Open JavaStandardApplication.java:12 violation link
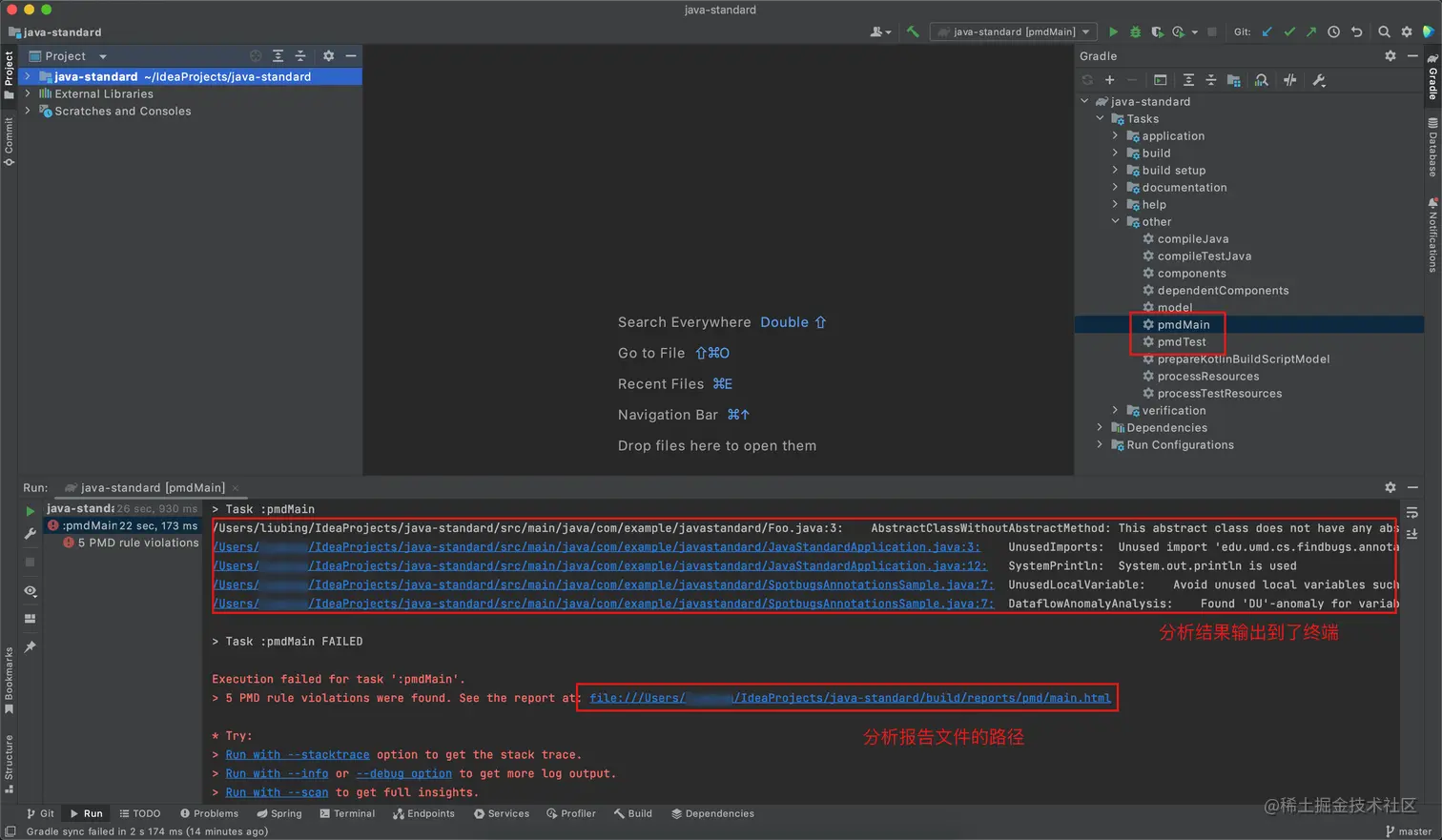This screenshot has height=840, width=1442. [x=600, y=565]
